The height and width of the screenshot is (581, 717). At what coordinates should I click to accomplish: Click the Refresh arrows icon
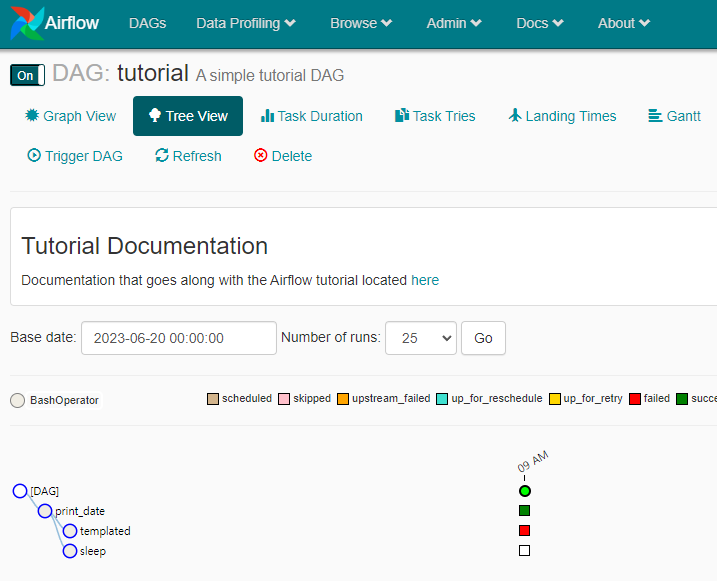pyautogui.click(x=162, y=155)
